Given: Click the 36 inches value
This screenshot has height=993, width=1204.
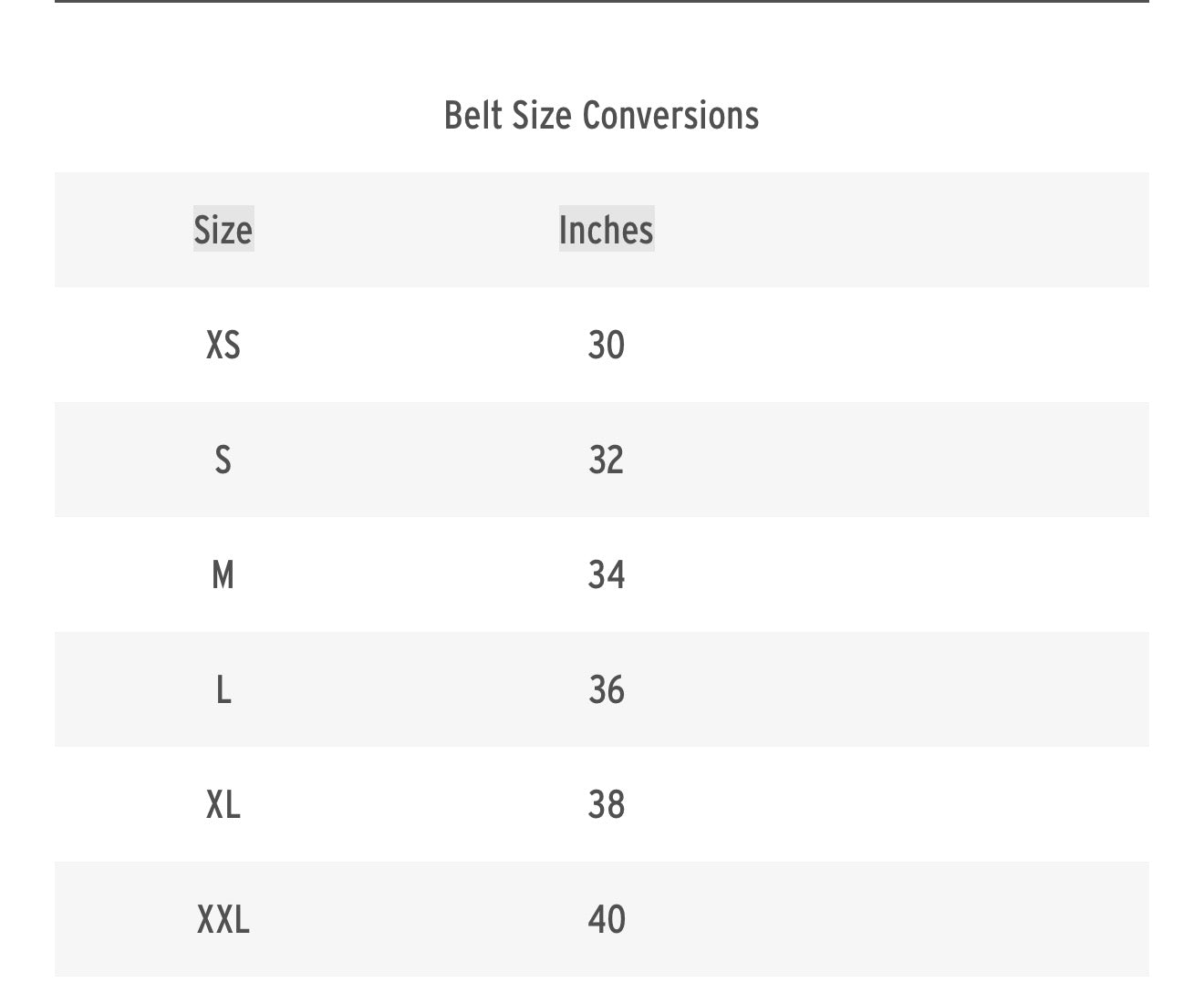Looking at the screenshot, I should pos(607,689).
